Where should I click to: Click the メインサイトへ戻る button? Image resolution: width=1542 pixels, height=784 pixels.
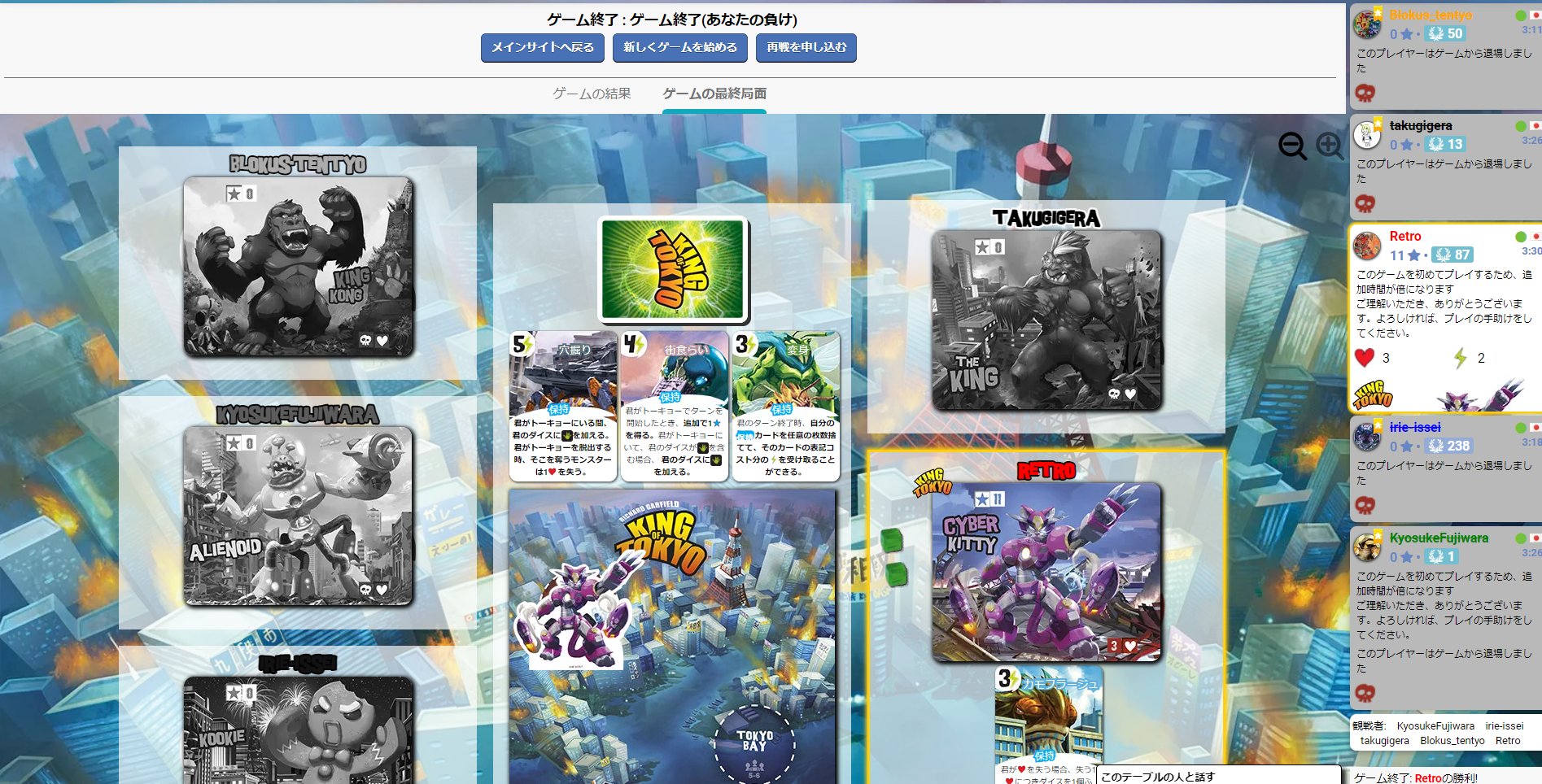pyautogui.click(x=543, y=47)
